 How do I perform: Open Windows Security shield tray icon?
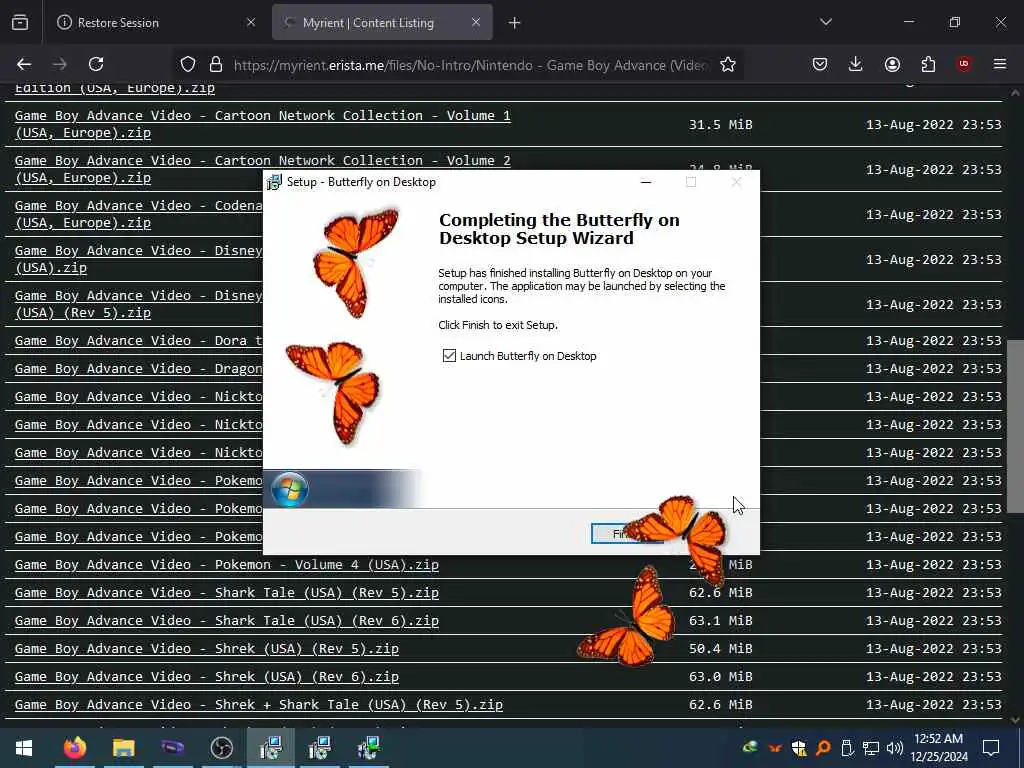tap(799, 748)
